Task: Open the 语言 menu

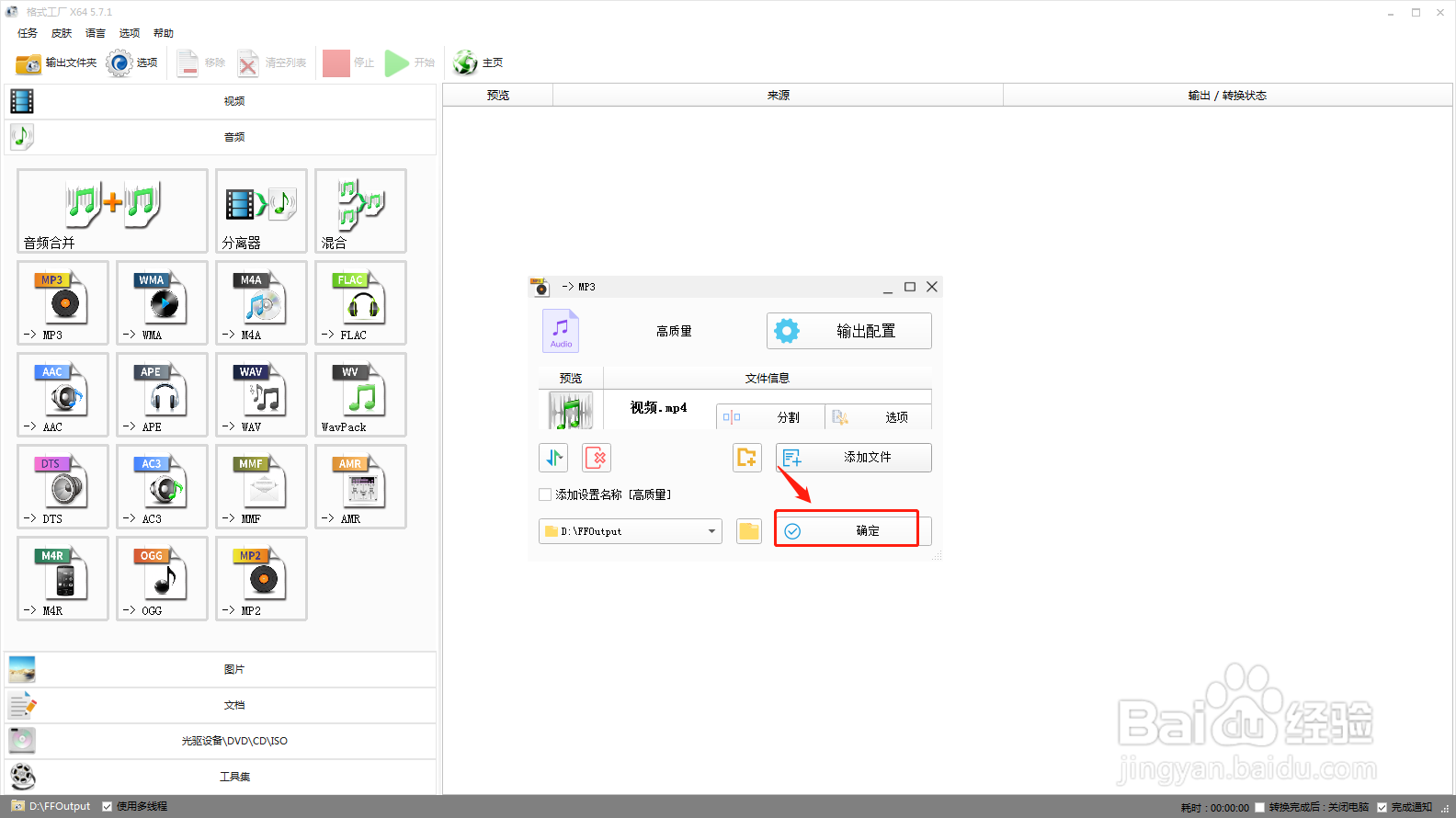Action: (96, 33)
